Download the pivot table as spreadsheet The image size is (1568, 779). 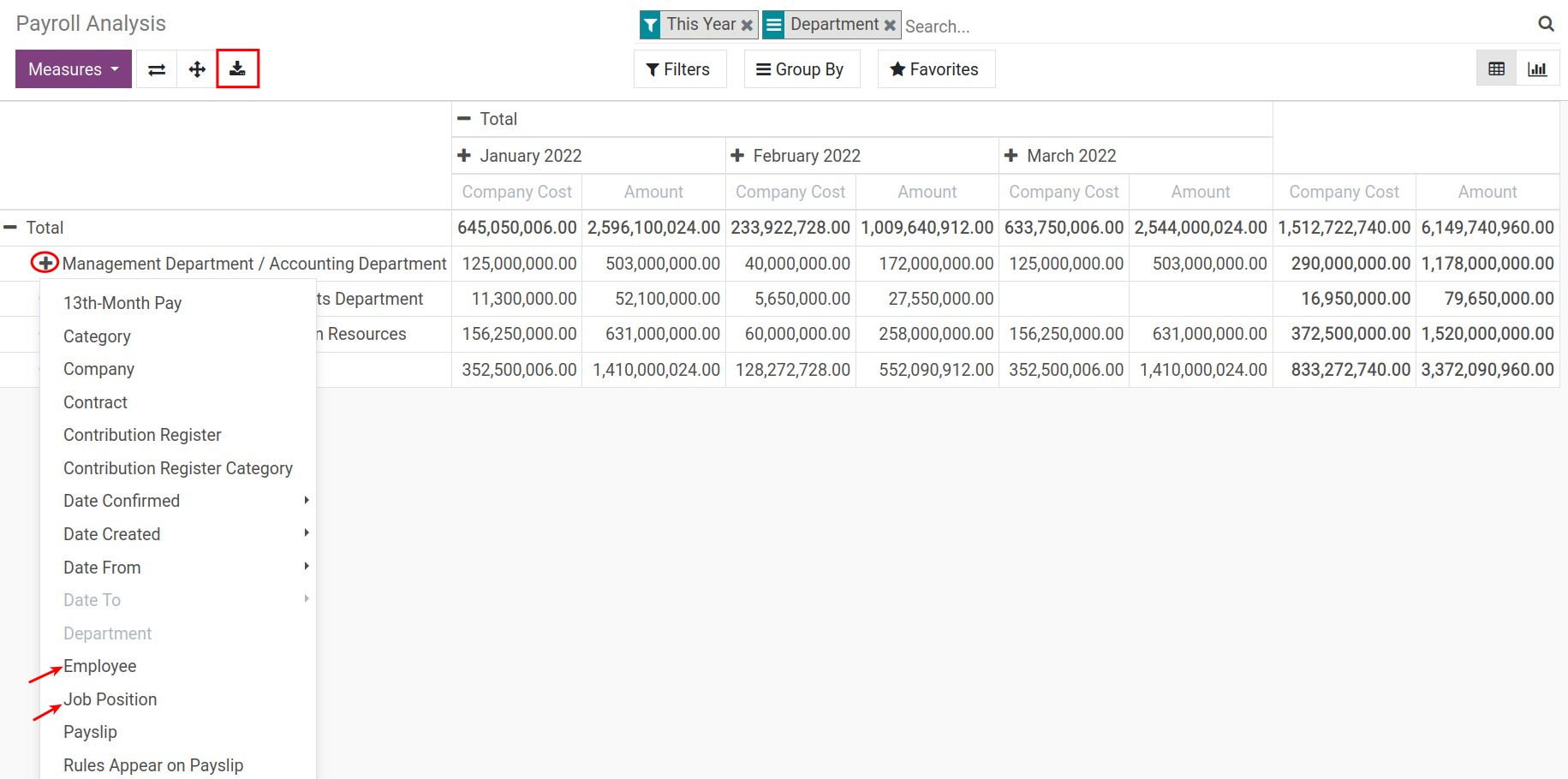[x=238, y=68]
